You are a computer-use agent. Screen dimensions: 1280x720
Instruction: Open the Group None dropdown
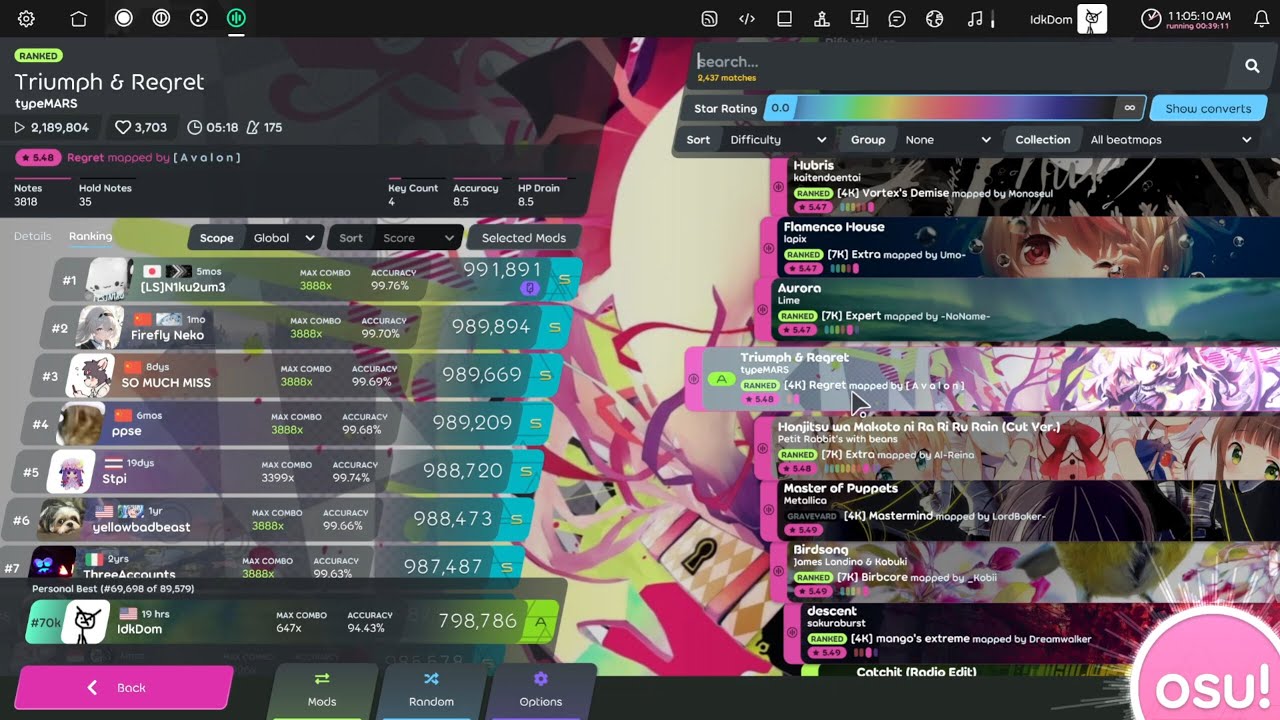920,140
